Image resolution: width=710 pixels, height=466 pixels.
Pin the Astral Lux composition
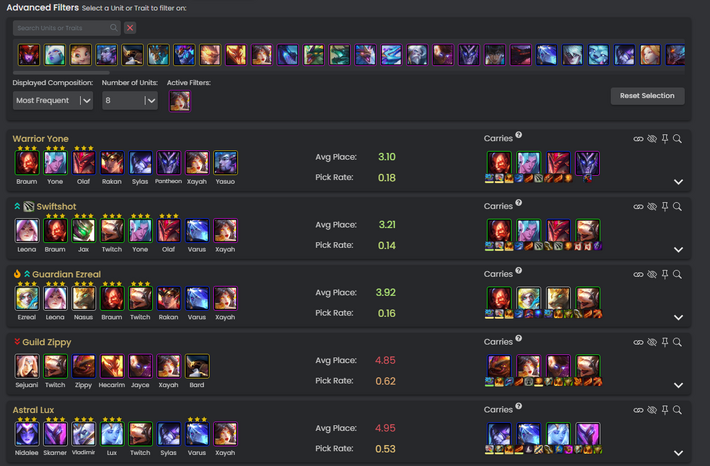coord(665,410)
